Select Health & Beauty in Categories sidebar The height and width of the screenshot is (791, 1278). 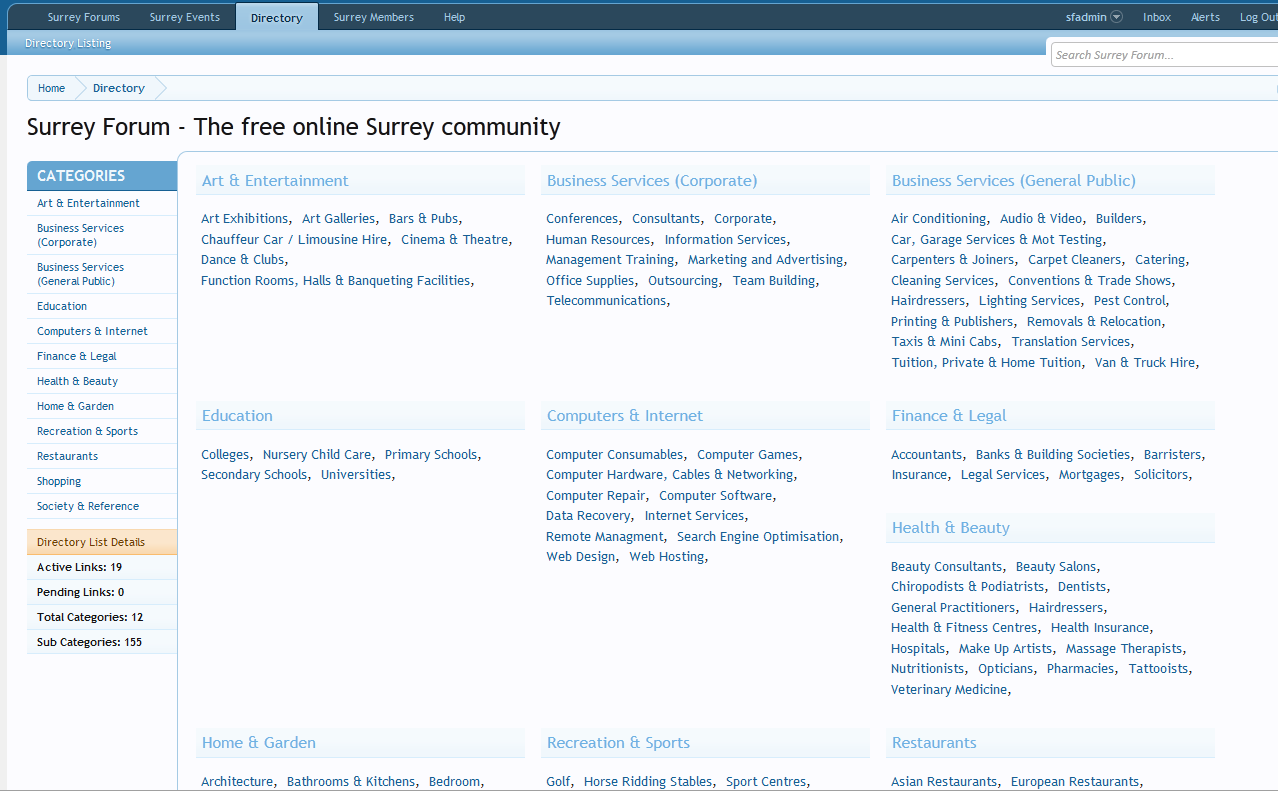[77, 381]
